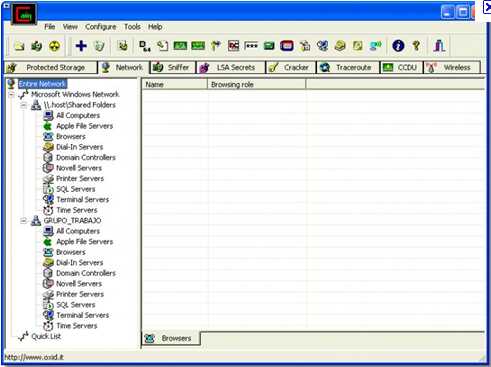The height and width of the screenshot is (367, 491).
Task: Click the red rounded-rectangle toolbar icon
Action: 287,46
